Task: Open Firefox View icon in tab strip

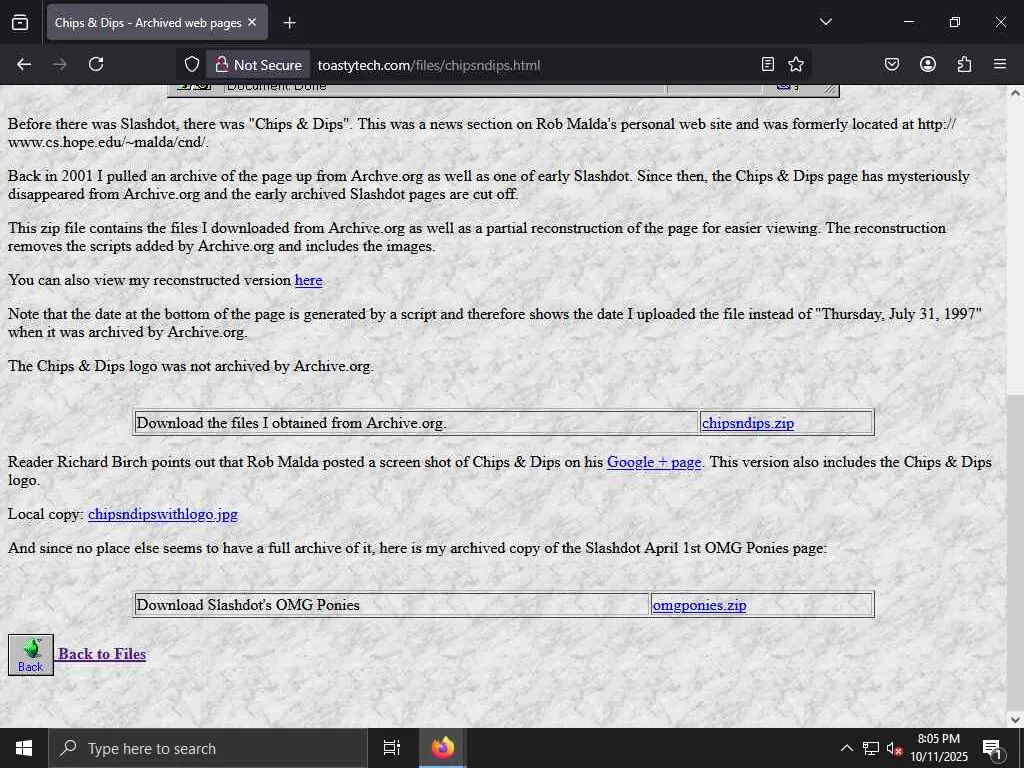Action: 20,22
